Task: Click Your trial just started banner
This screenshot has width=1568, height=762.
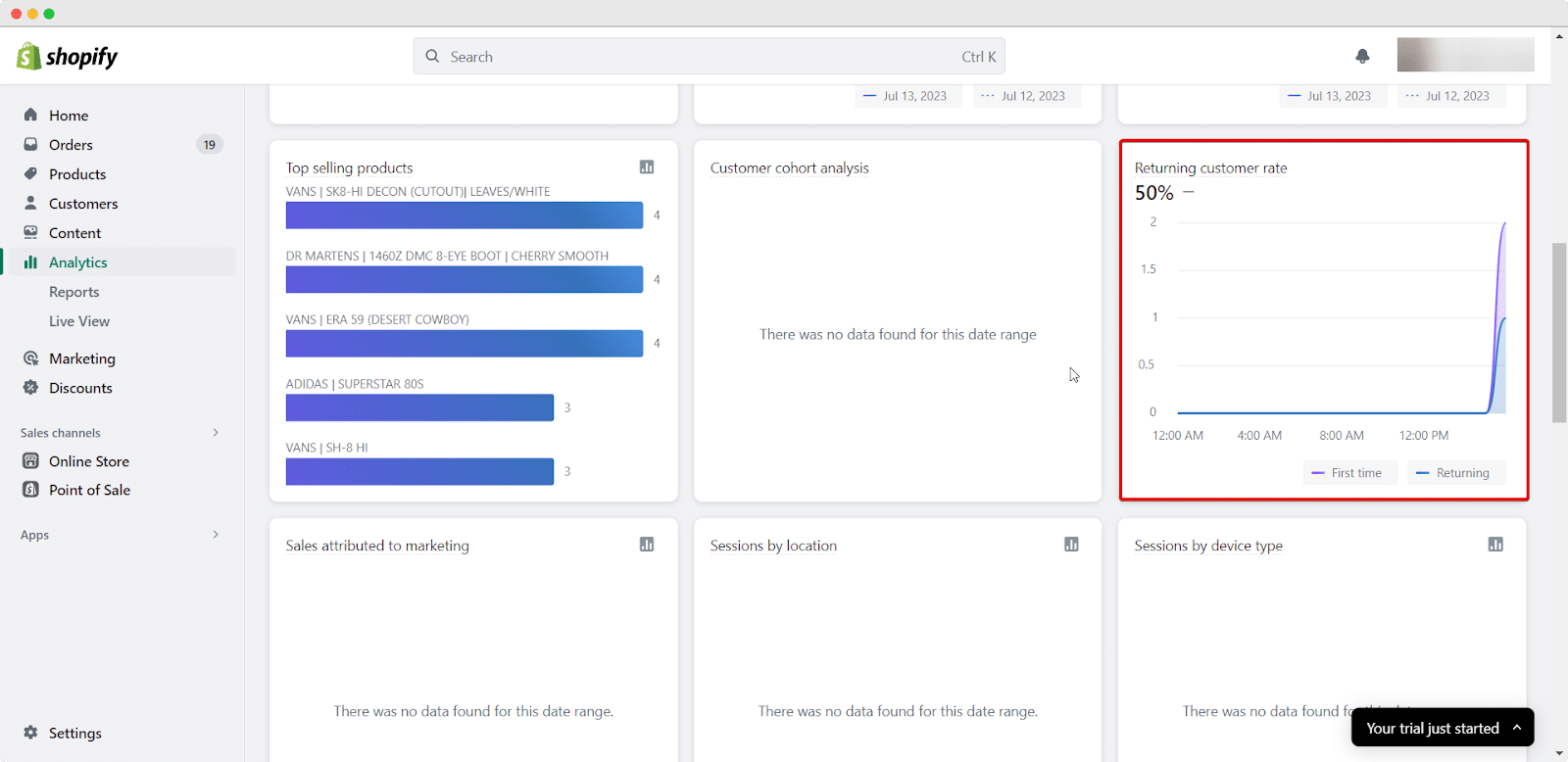Action: coord(1443,728)
